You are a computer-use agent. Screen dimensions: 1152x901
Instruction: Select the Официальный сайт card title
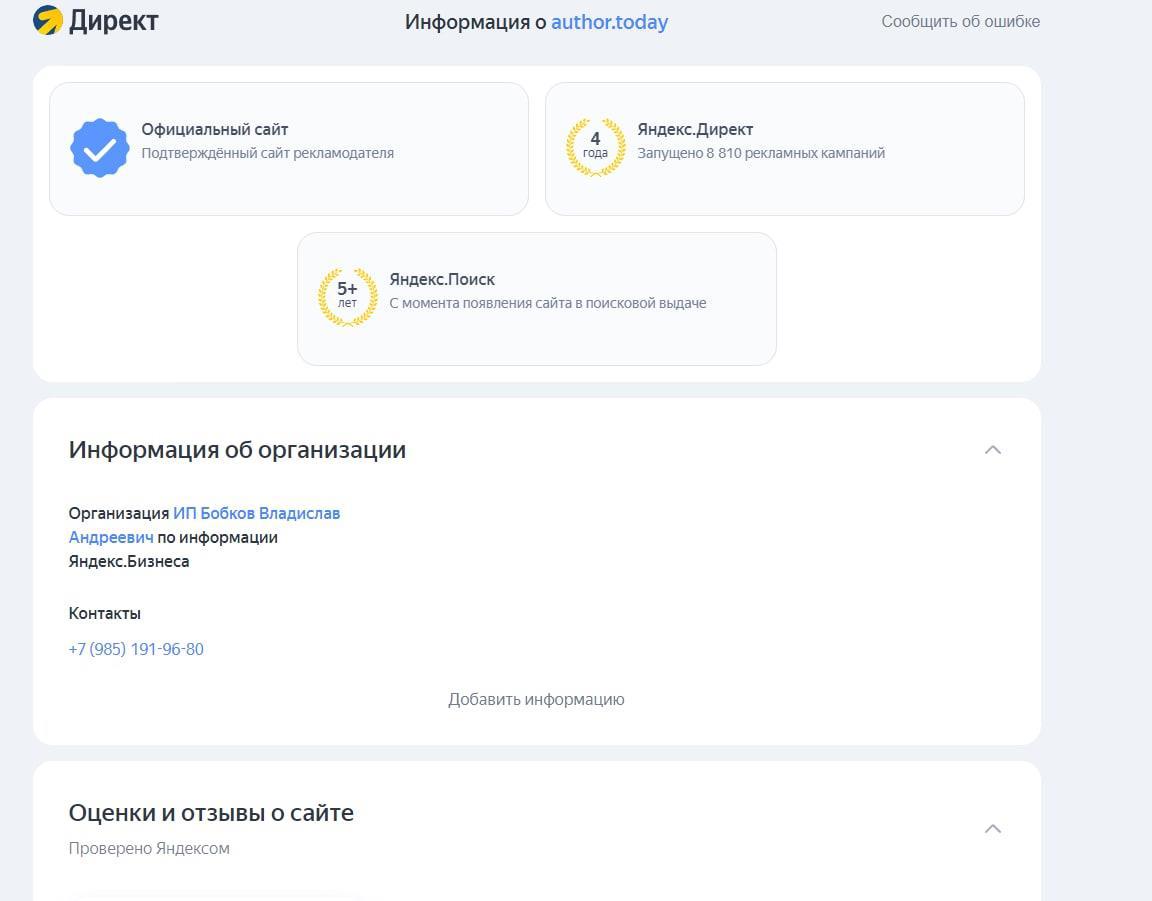[214, 129]
